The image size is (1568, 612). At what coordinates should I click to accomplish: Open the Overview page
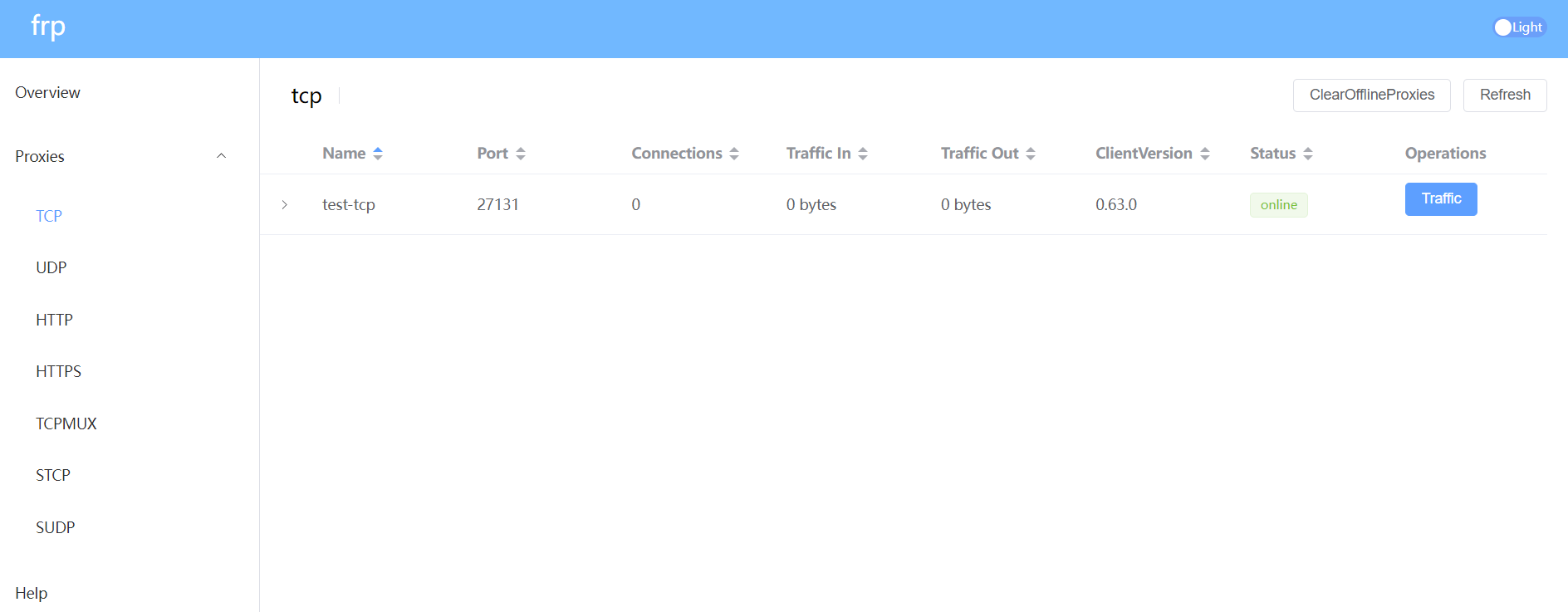tap(48, 93)
